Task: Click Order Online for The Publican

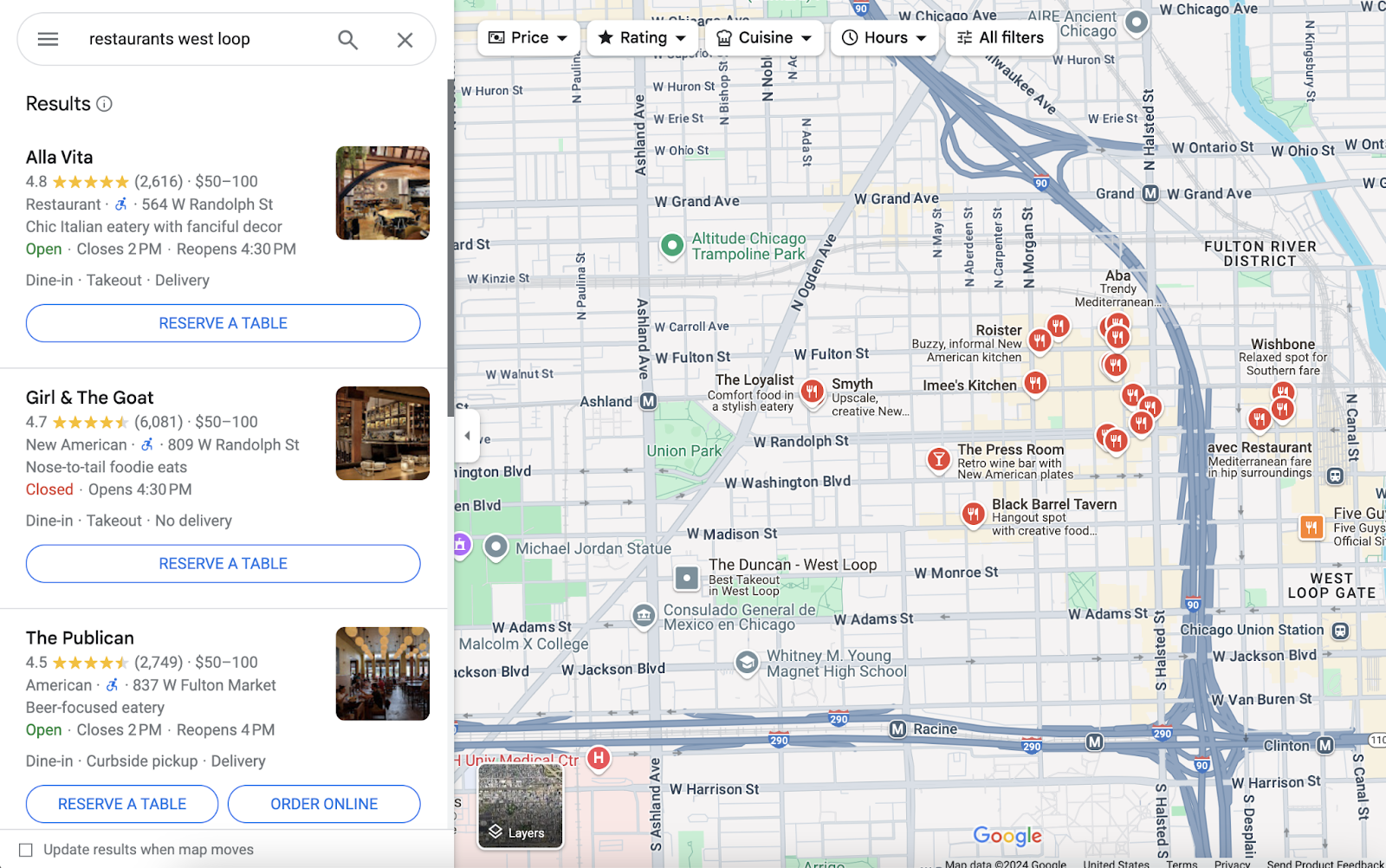Action: (x=324, y=804)
